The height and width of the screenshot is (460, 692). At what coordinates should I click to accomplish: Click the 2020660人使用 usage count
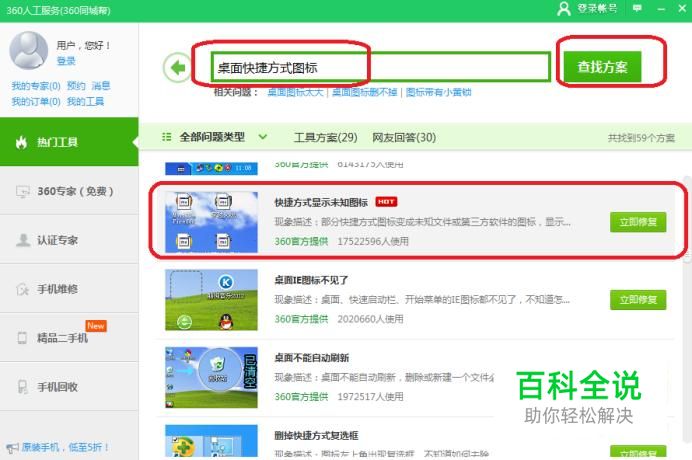tap(370, 319)
